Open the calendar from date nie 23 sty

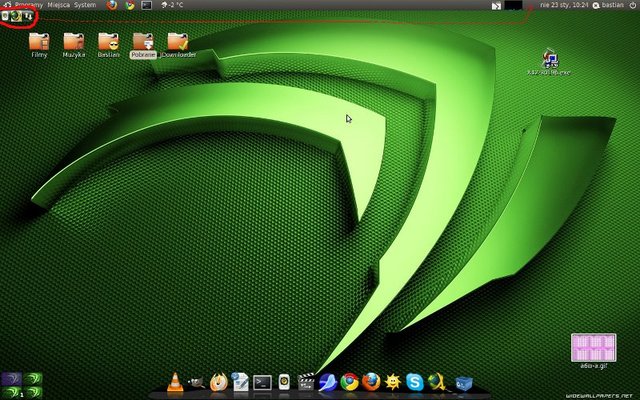click(x=564, y=5)
